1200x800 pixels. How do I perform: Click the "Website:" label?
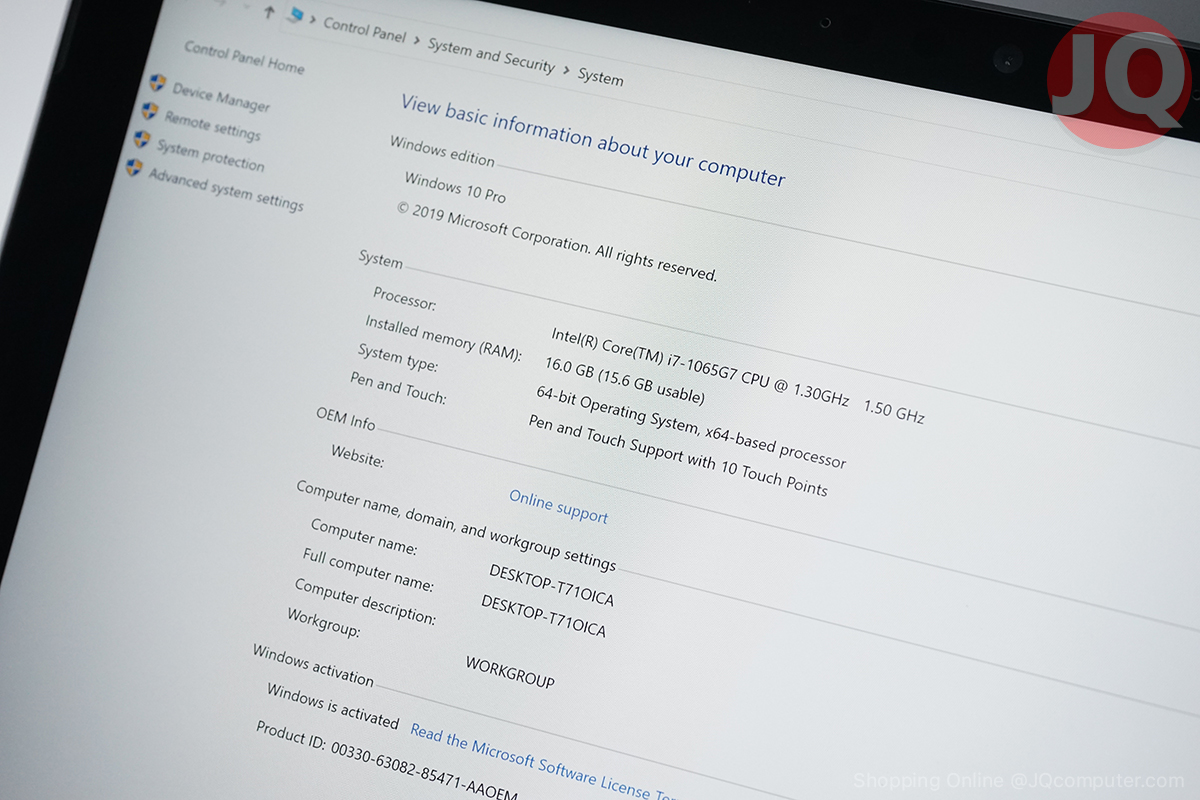click(x=357, y=457)
